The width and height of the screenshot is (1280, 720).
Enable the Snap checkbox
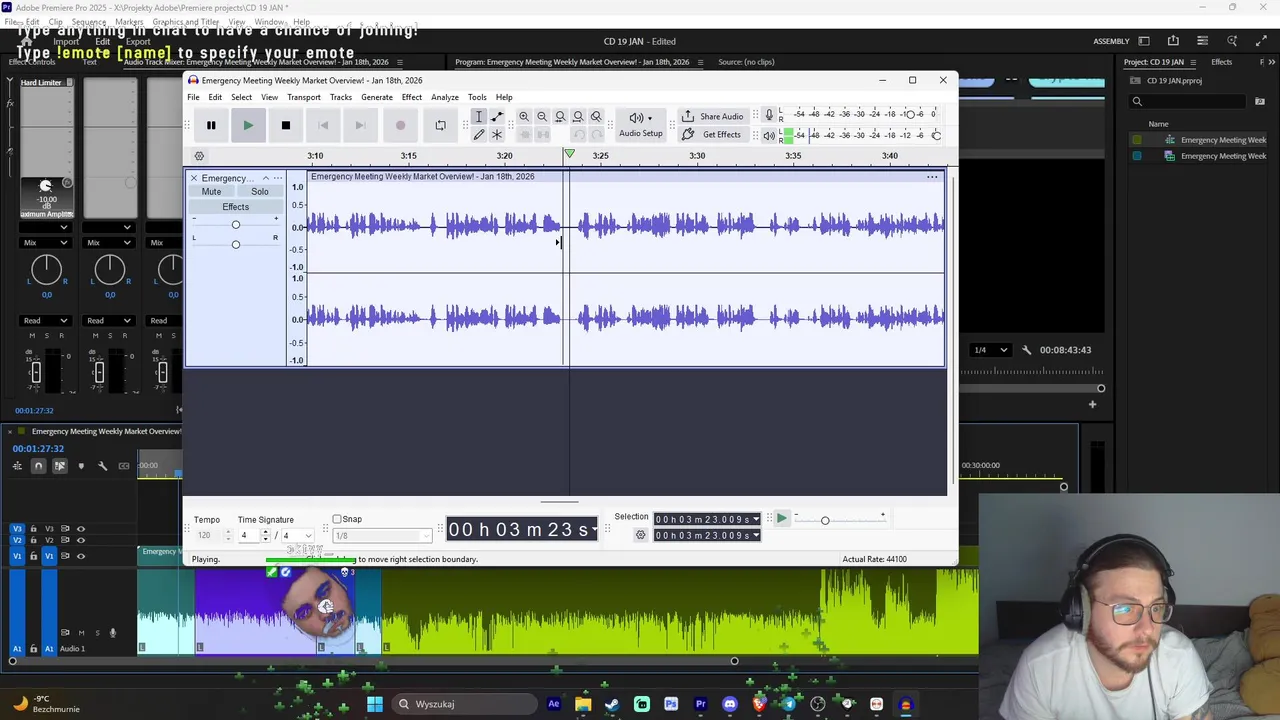(337, 519)
